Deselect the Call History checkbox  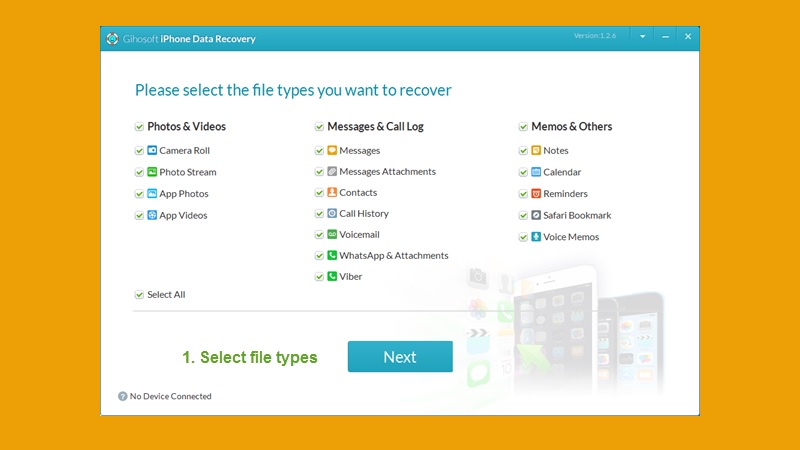(x=319, y=213)
